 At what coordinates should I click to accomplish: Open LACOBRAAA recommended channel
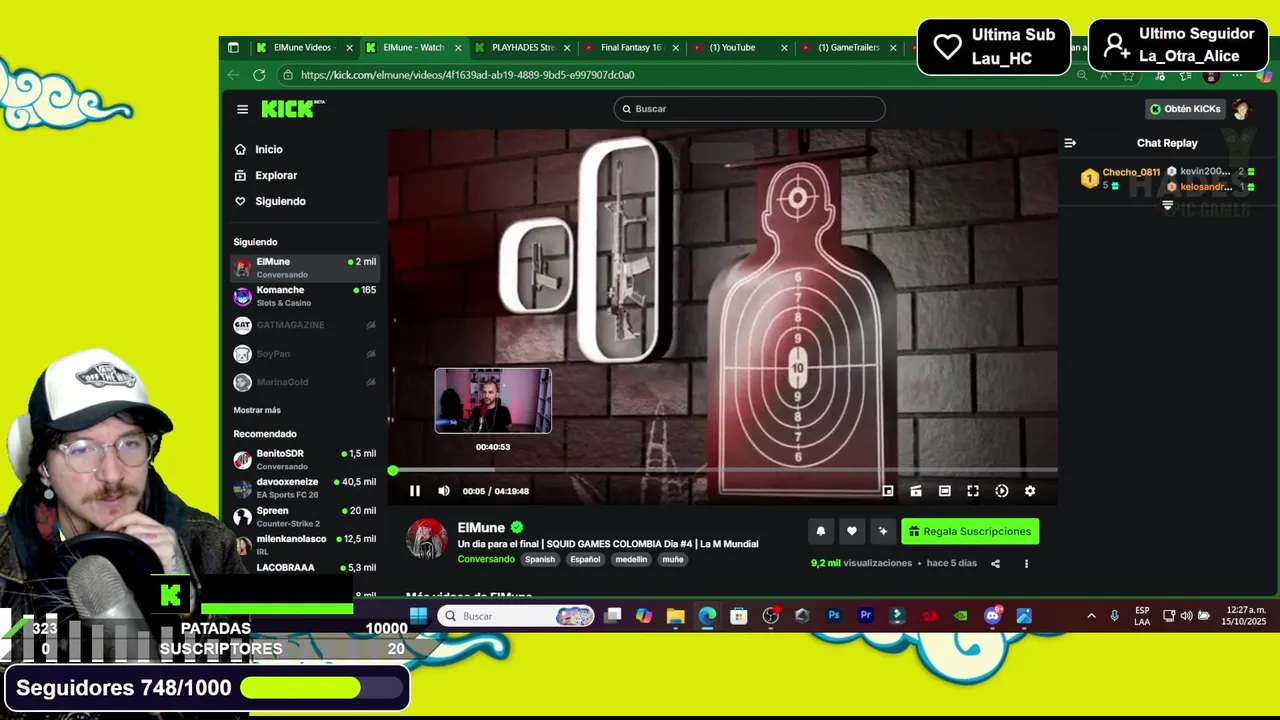tap(305, 568)
